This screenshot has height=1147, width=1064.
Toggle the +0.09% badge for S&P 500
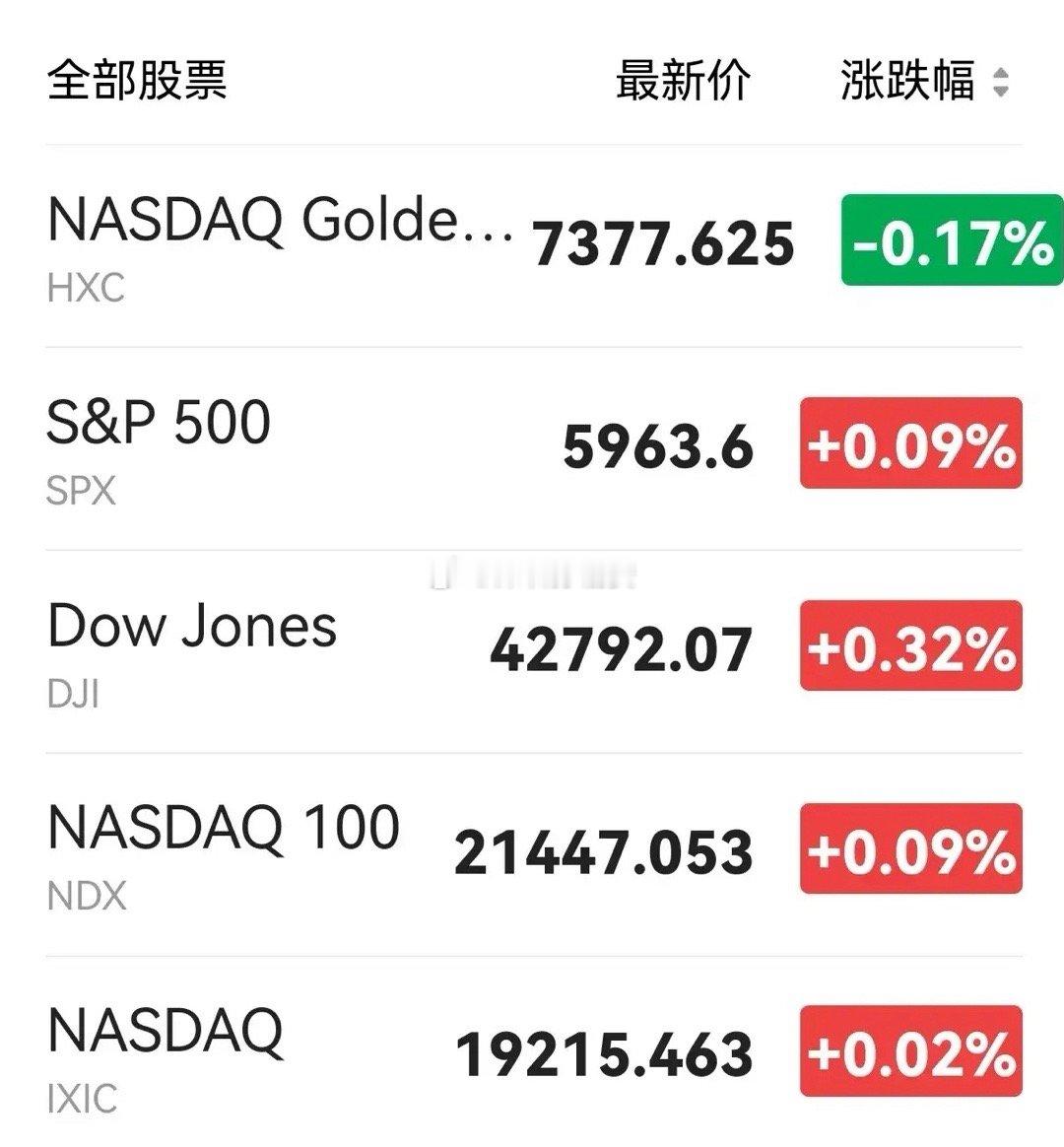[x=911, y=442]
